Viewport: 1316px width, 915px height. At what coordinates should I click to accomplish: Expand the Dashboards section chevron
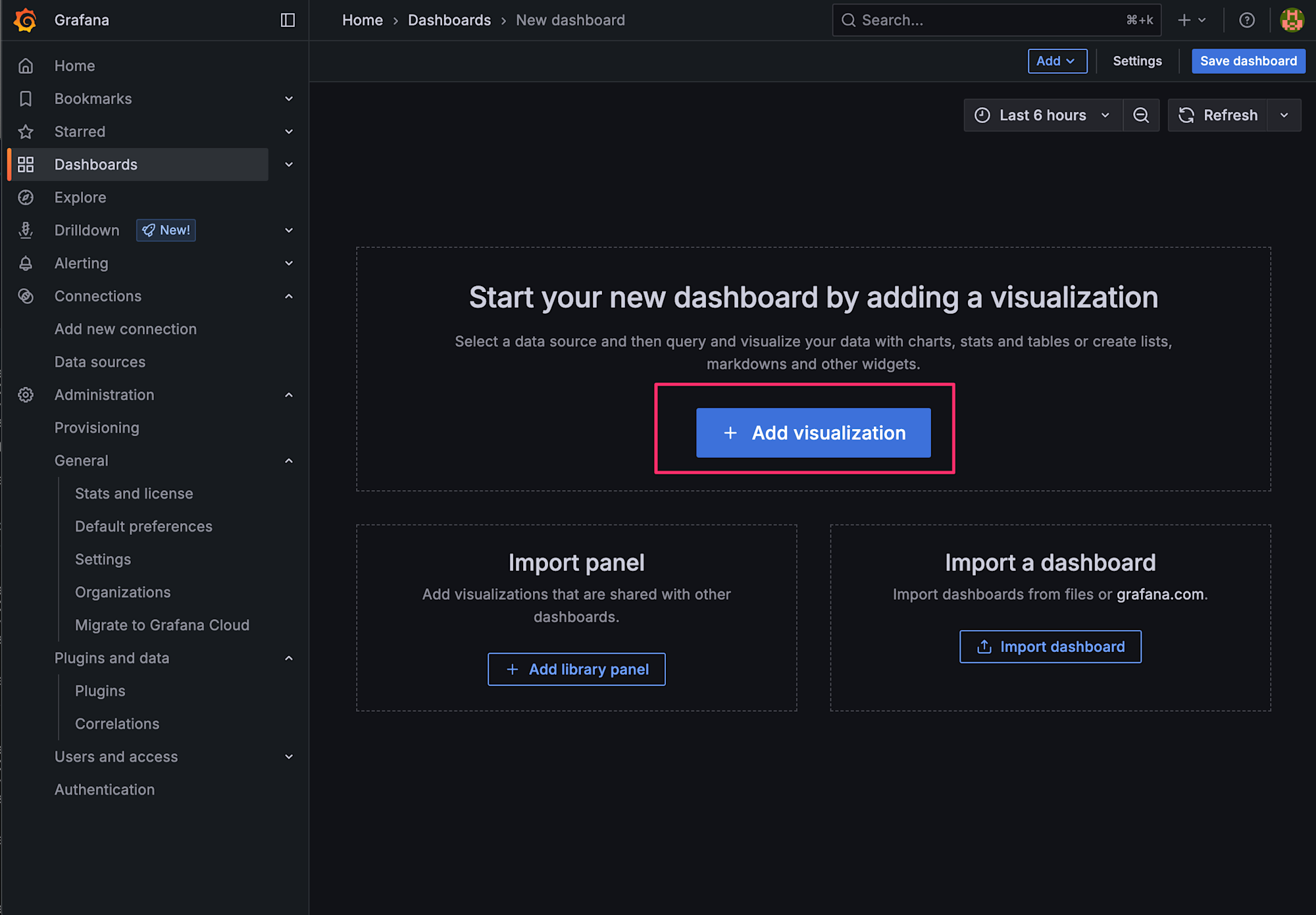click(x=289, y=164)
